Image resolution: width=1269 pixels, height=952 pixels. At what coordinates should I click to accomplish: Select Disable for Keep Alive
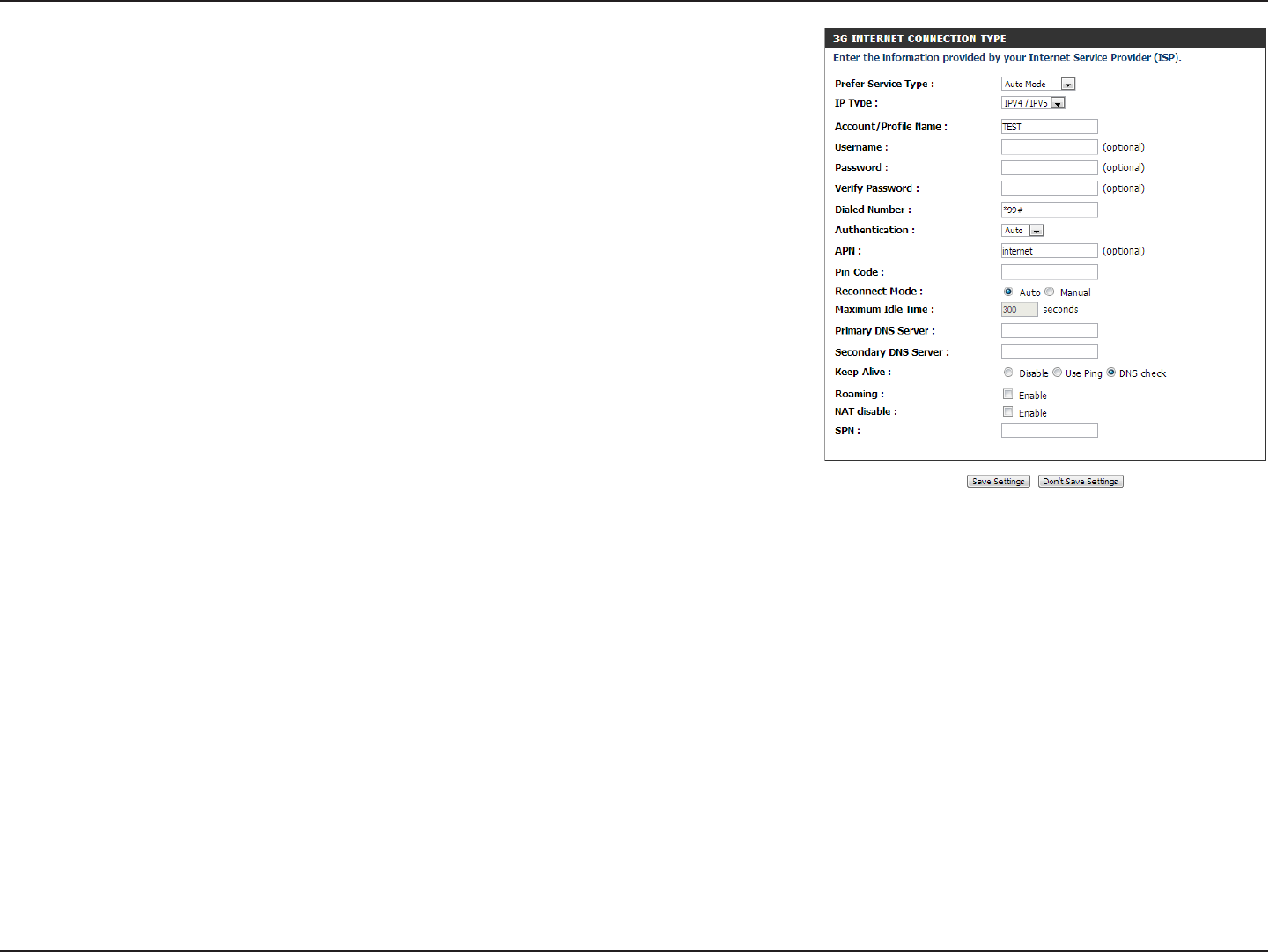[x=1008, y=373]
